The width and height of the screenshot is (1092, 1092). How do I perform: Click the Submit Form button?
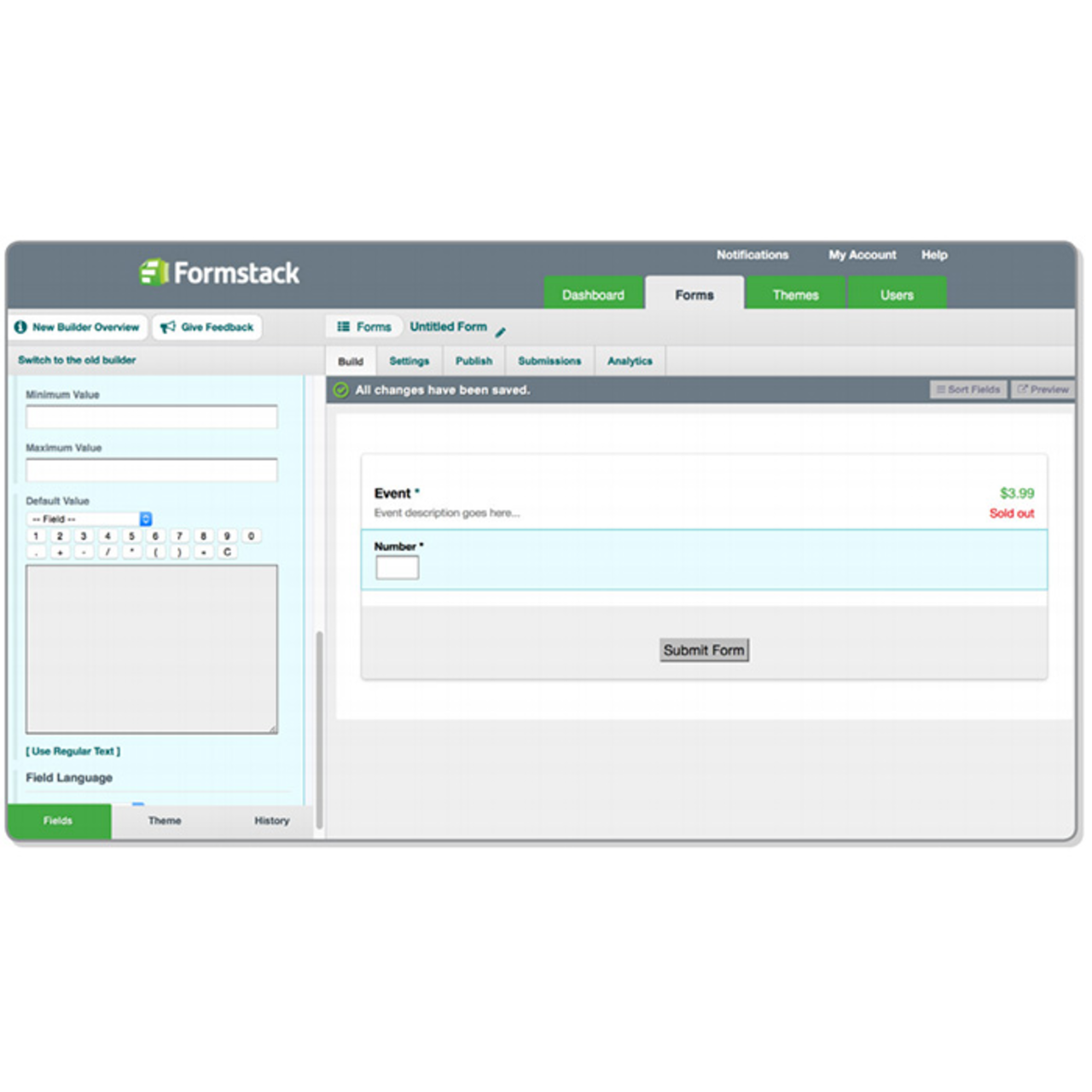pos(704,650)
